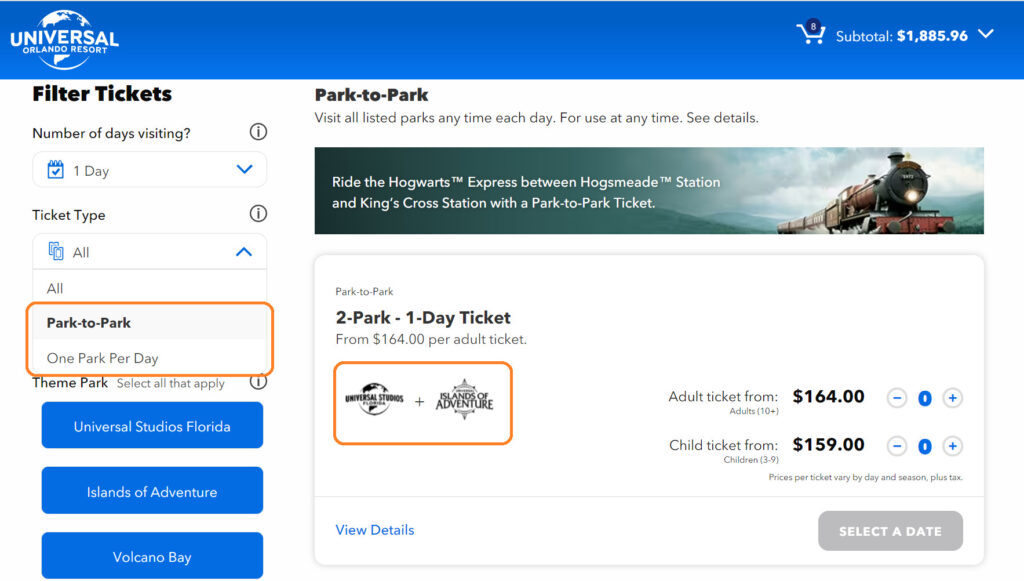The width and height of the screenshot is (1024, 581).
Task: Choose One Park Per Day option
Action: tap(102, 358)
